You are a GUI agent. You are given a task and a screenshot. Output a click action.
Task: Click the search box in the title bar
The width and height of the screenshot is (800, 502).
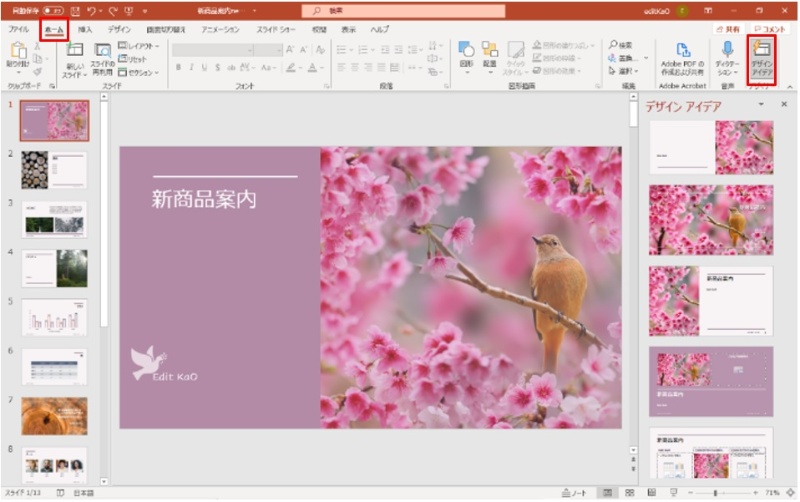[x=403, y=11]
